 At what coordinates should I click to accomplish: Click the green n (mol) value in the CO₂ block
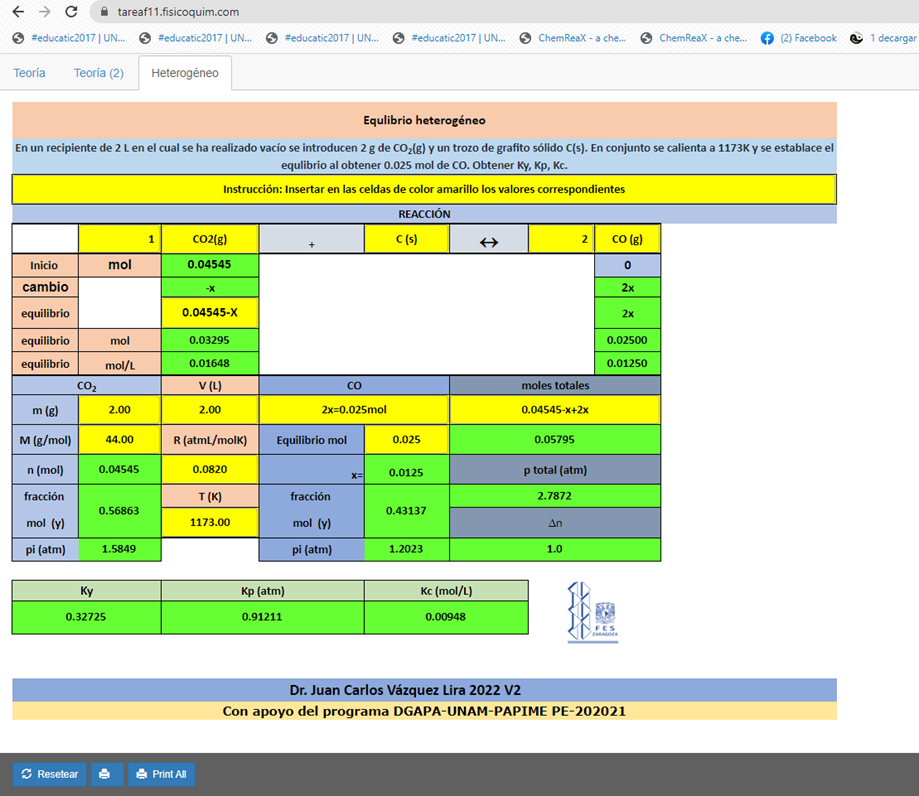pyautogui.click(x=120, y=470)
